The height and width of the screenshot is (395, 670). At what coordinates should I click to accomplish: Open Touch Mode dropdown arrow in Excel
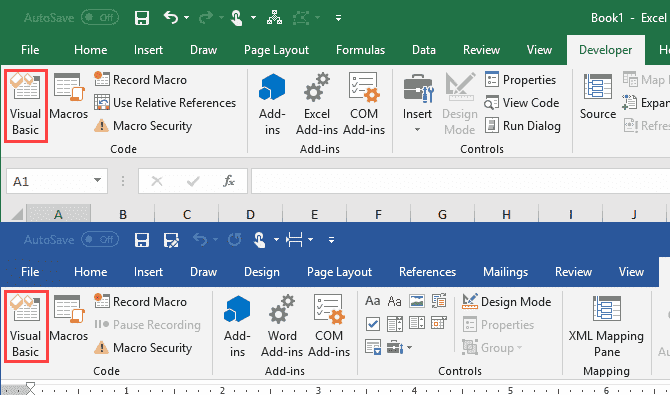coord(253,18)
